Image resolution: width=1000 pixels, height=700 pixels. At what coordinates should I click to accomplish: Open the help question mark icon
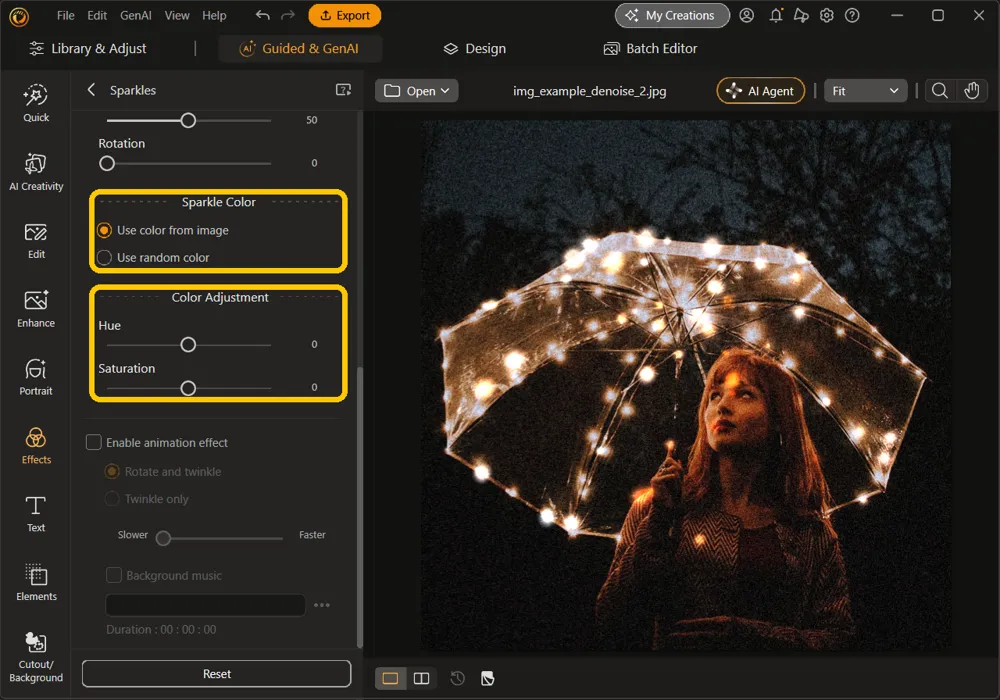(x=852, y=15)
